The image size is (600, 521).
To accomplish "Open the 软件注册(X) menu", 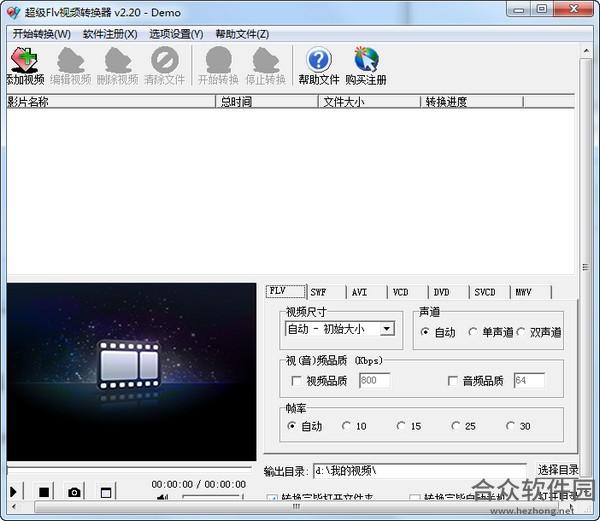I will pos(110,34).
